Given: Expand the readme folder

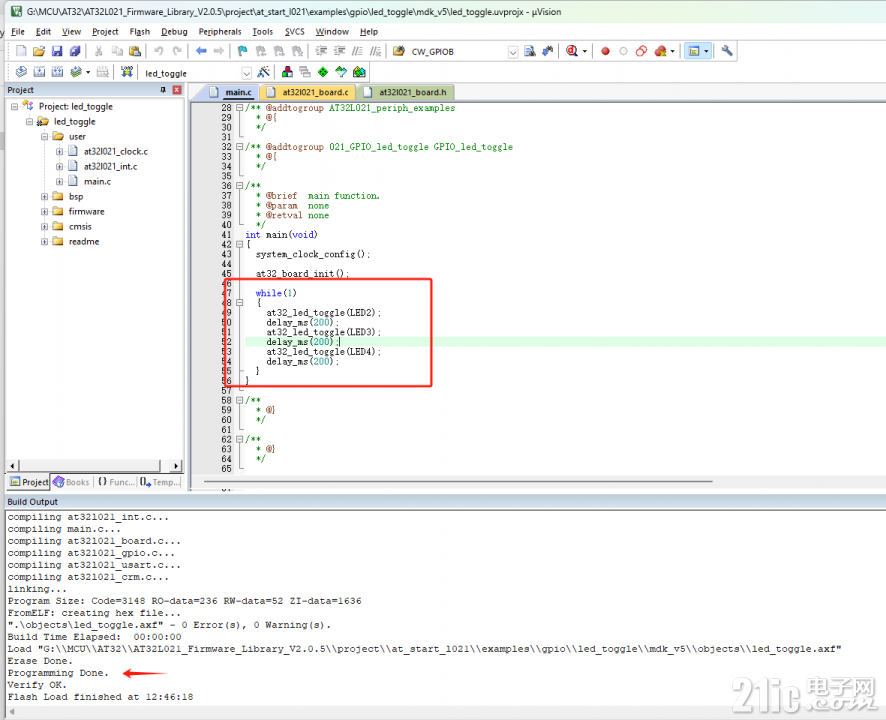Looking at the screenshot, I should pos(44,241).
